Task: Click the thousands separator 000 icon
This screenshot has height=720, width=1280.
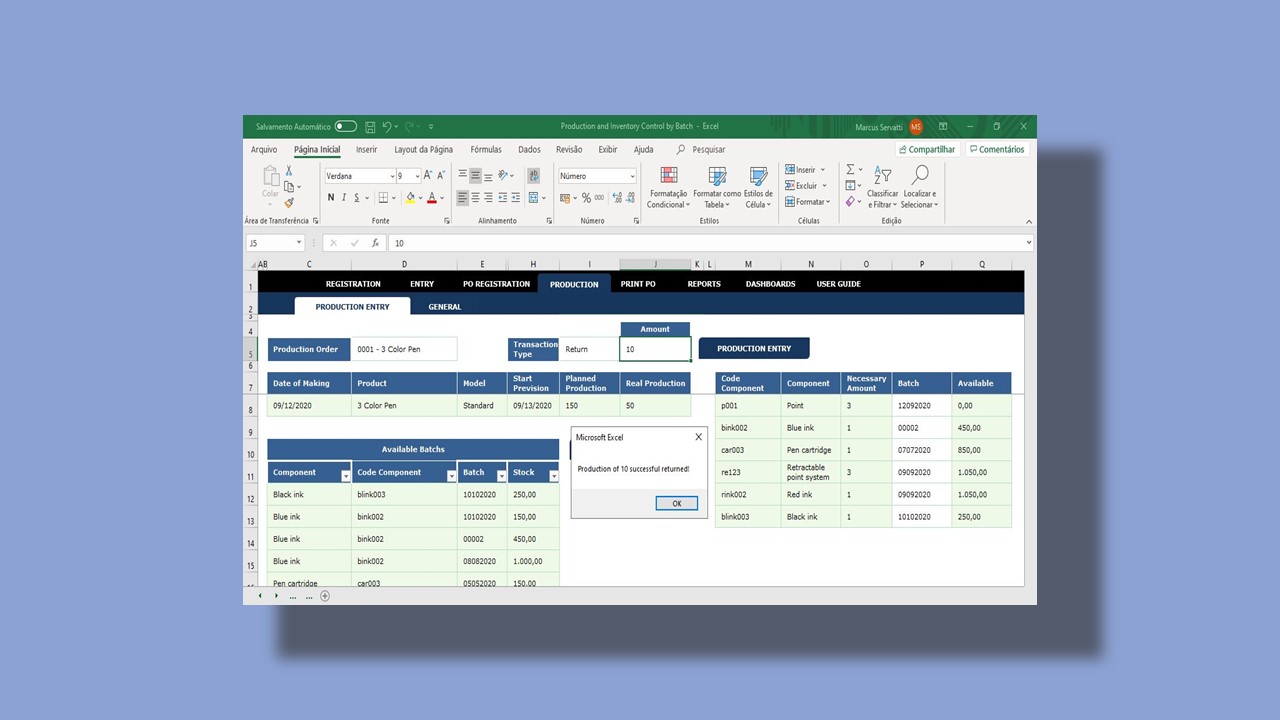Action: [600, 198]
